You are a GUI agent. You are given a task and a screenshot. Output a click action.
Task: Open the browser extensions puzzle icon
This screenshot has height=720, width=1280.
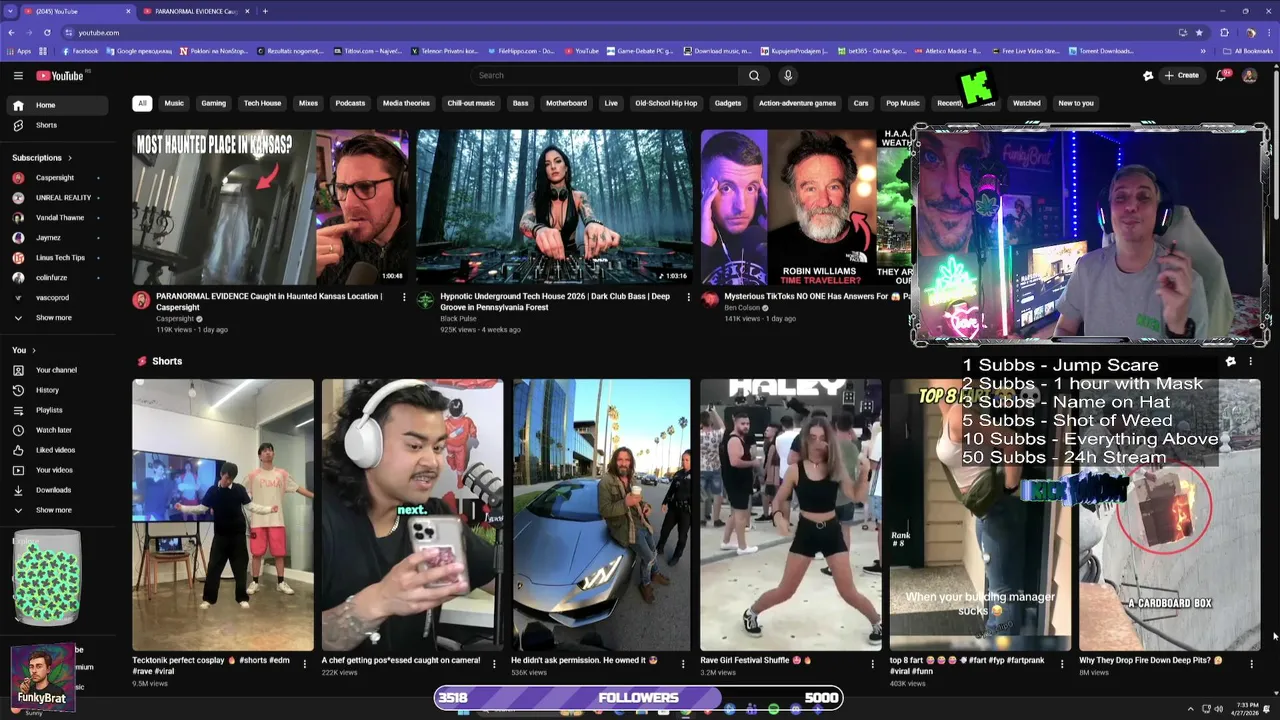(1224, 32)
